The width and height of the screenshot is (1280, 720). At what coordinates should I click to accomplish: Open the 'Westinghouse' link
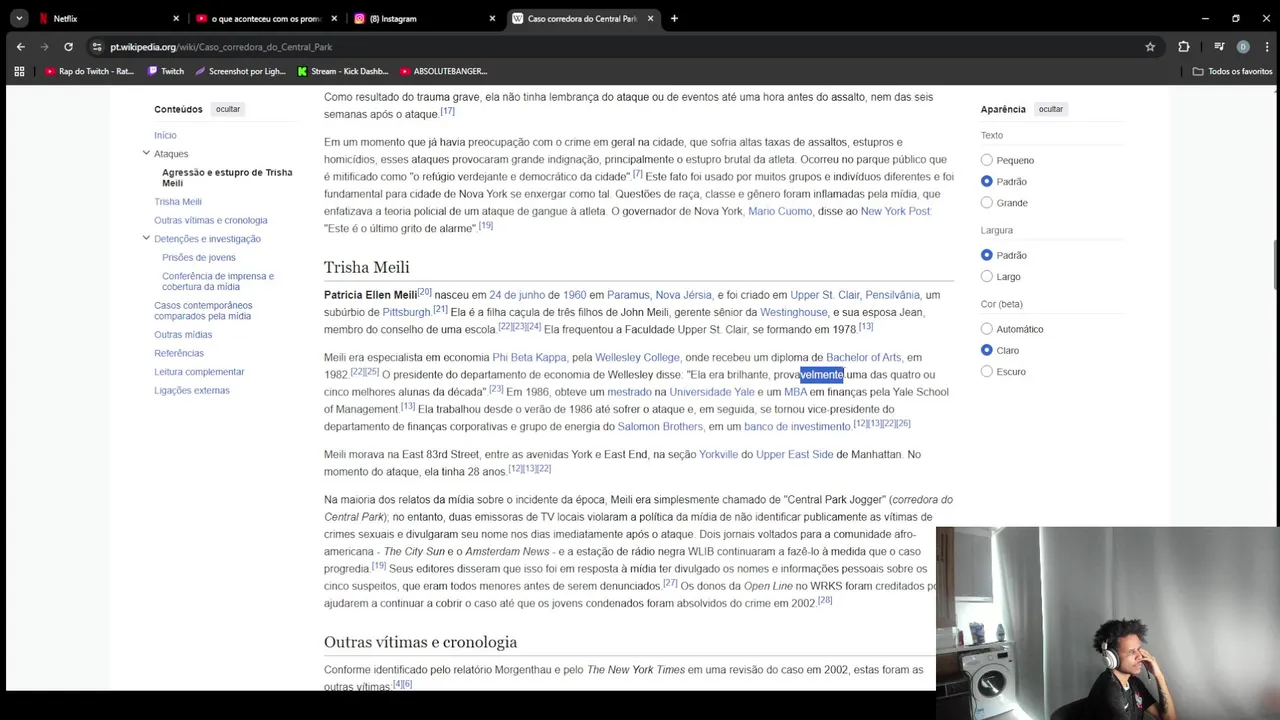click(794, 312)
